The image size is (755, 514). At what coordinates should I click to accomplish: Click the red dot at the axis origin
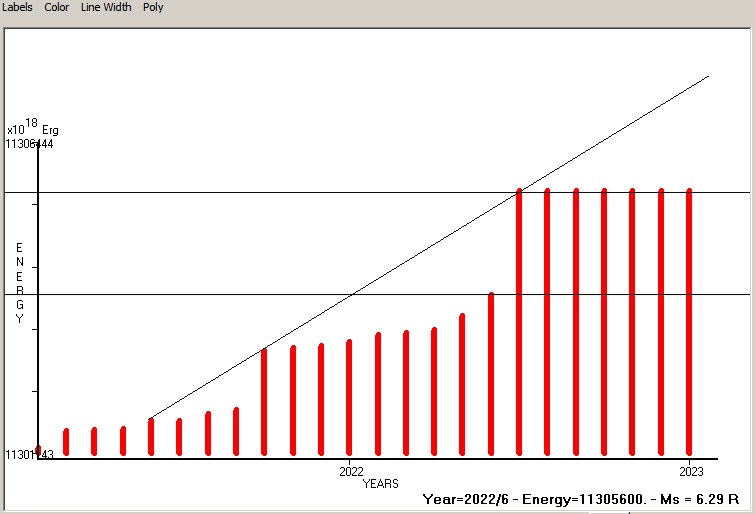(38, 449)
